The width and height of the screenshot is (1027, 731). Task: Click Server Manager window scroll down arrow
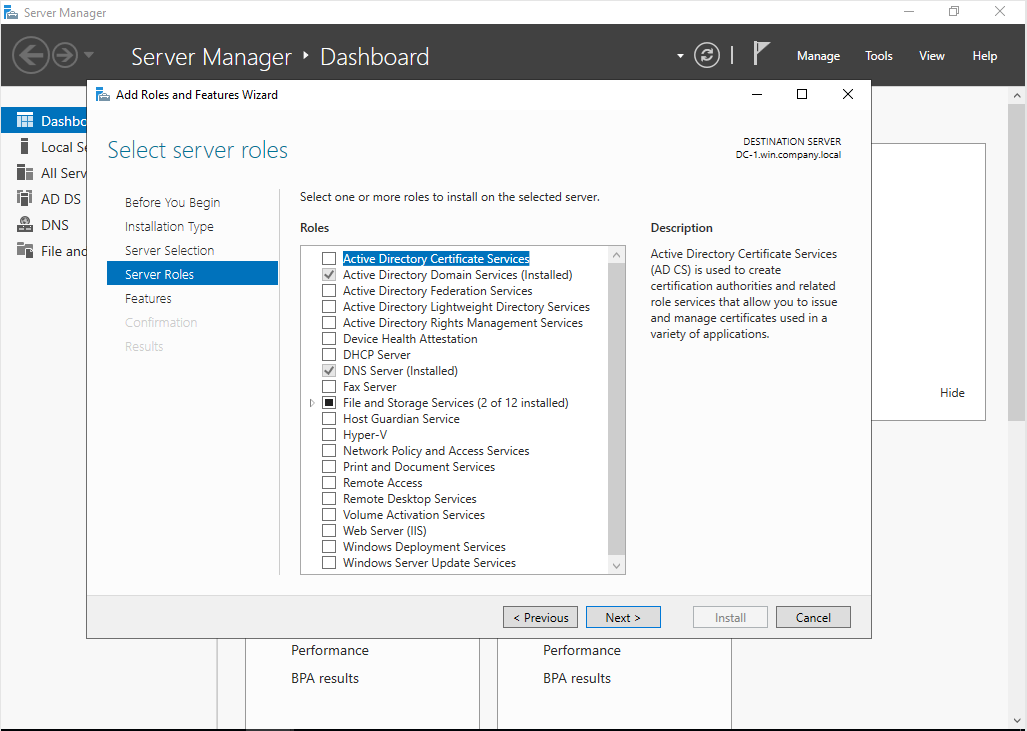(1017, 721)
